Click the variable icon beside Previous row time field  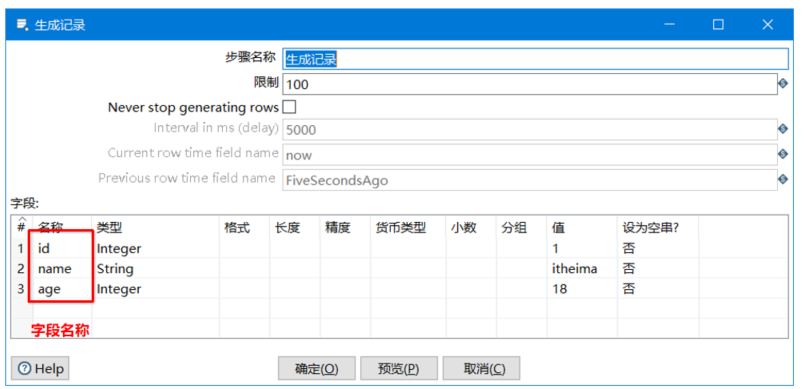(783, 179)
